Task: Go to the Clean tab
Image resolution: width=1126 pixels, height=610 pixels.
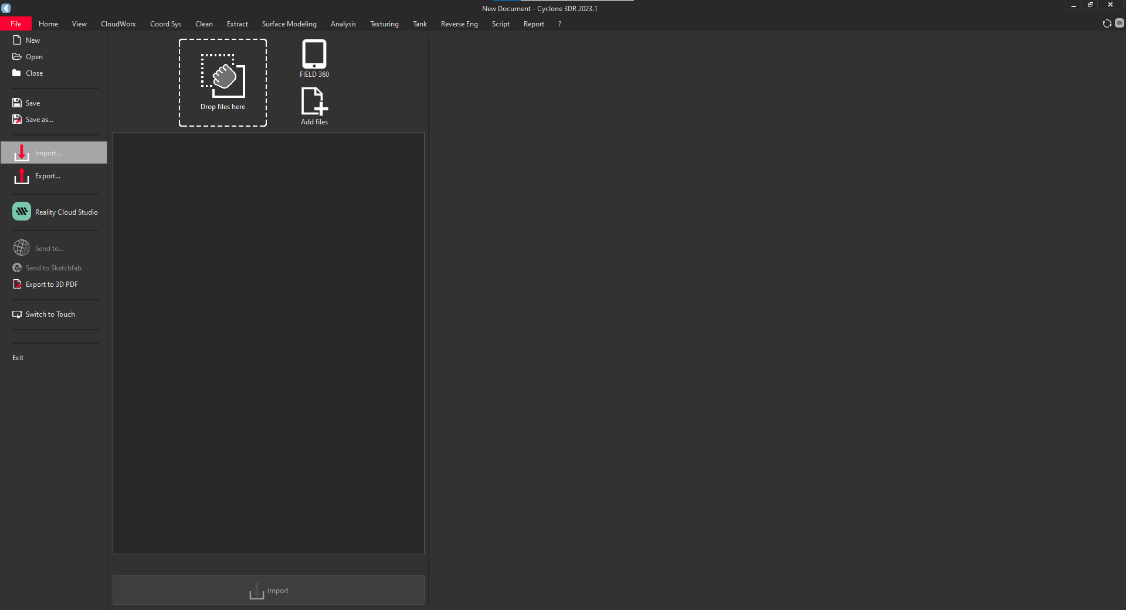Action: coord(204,24)
